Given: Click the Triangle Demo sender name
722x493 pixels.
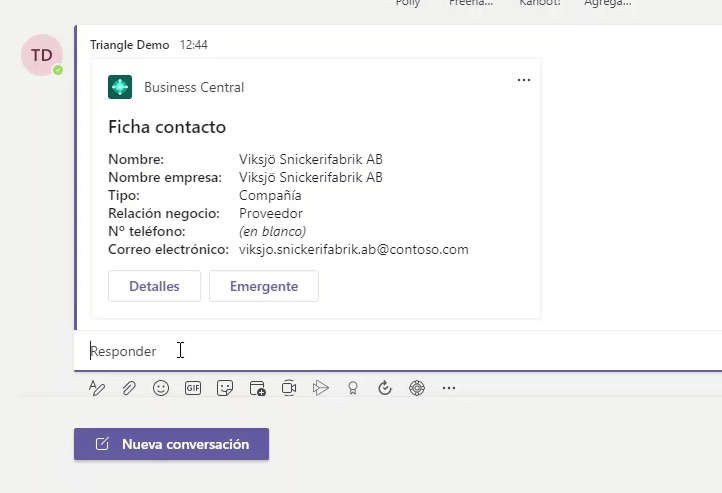Looking at the screenshot, I should click(129, 45).
